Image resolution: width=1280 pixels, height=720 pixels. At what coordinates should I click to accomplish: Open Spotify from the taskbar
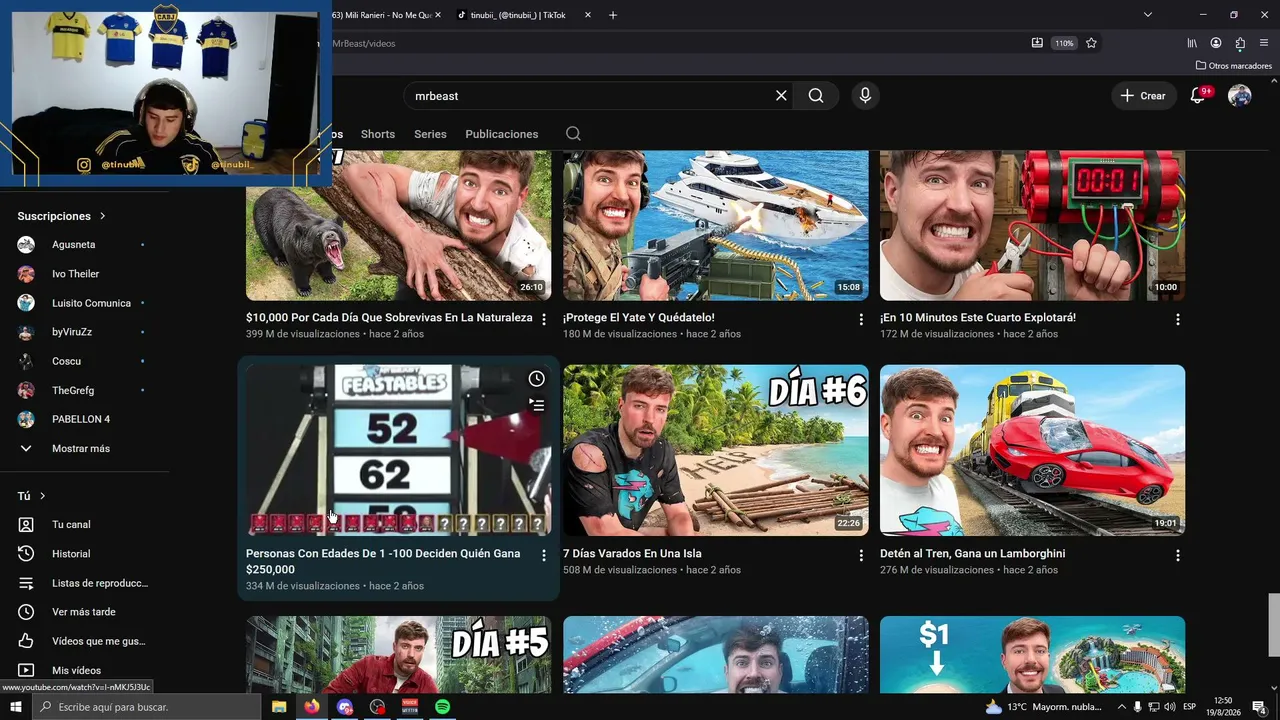click(x=442, y=707)
